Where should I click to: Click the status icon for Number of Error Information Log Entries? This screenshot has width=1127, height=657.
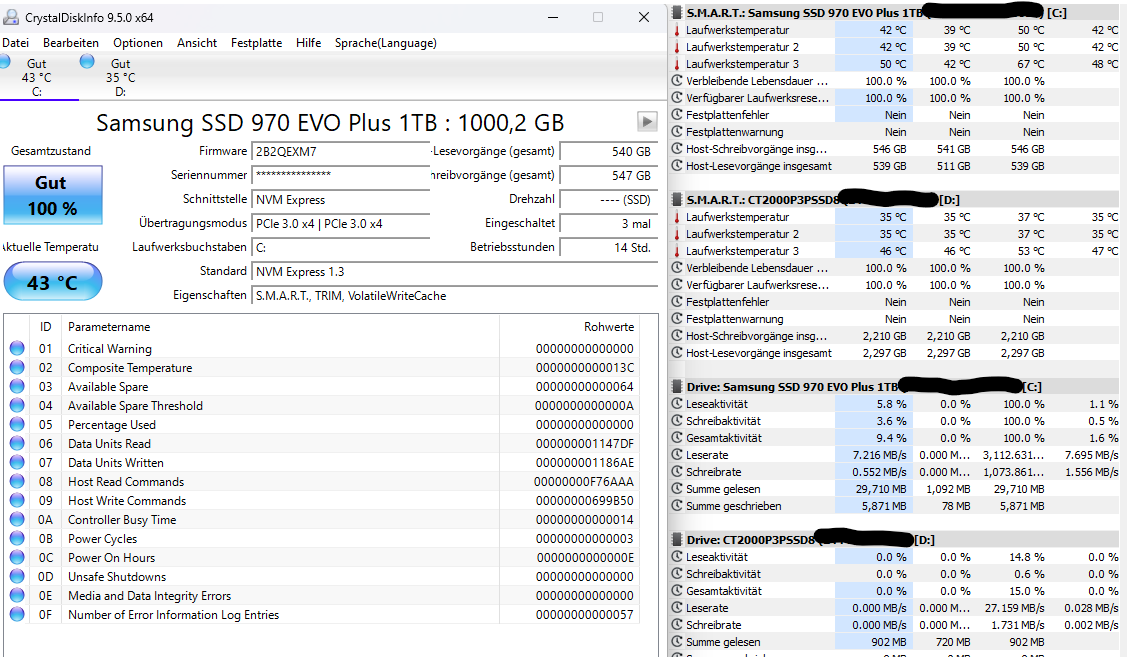click(x=17, y=615)
